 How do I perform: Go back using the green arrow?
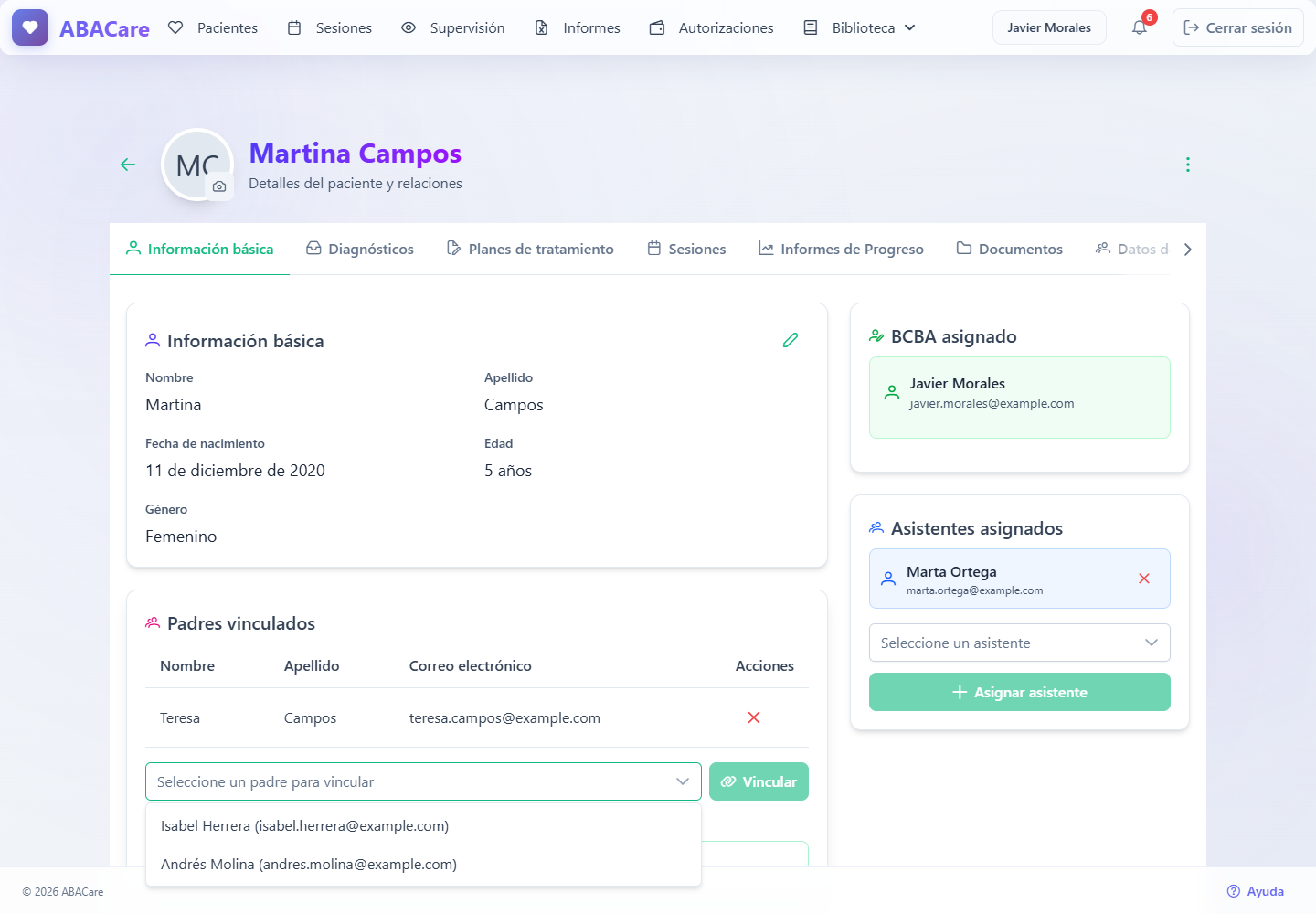(128, 165)
